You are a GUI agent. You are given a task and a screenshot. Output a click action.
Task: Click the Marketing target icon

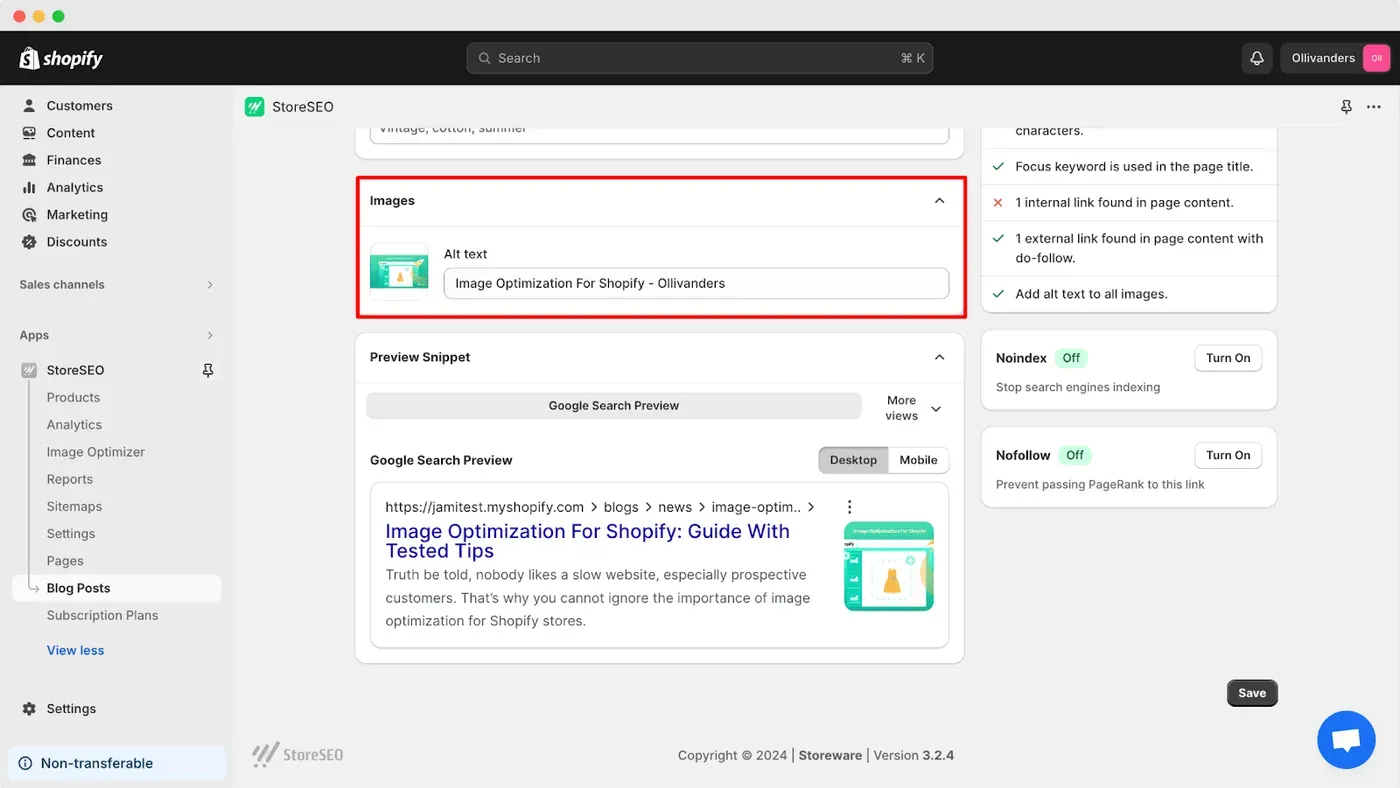click(29, 214)
